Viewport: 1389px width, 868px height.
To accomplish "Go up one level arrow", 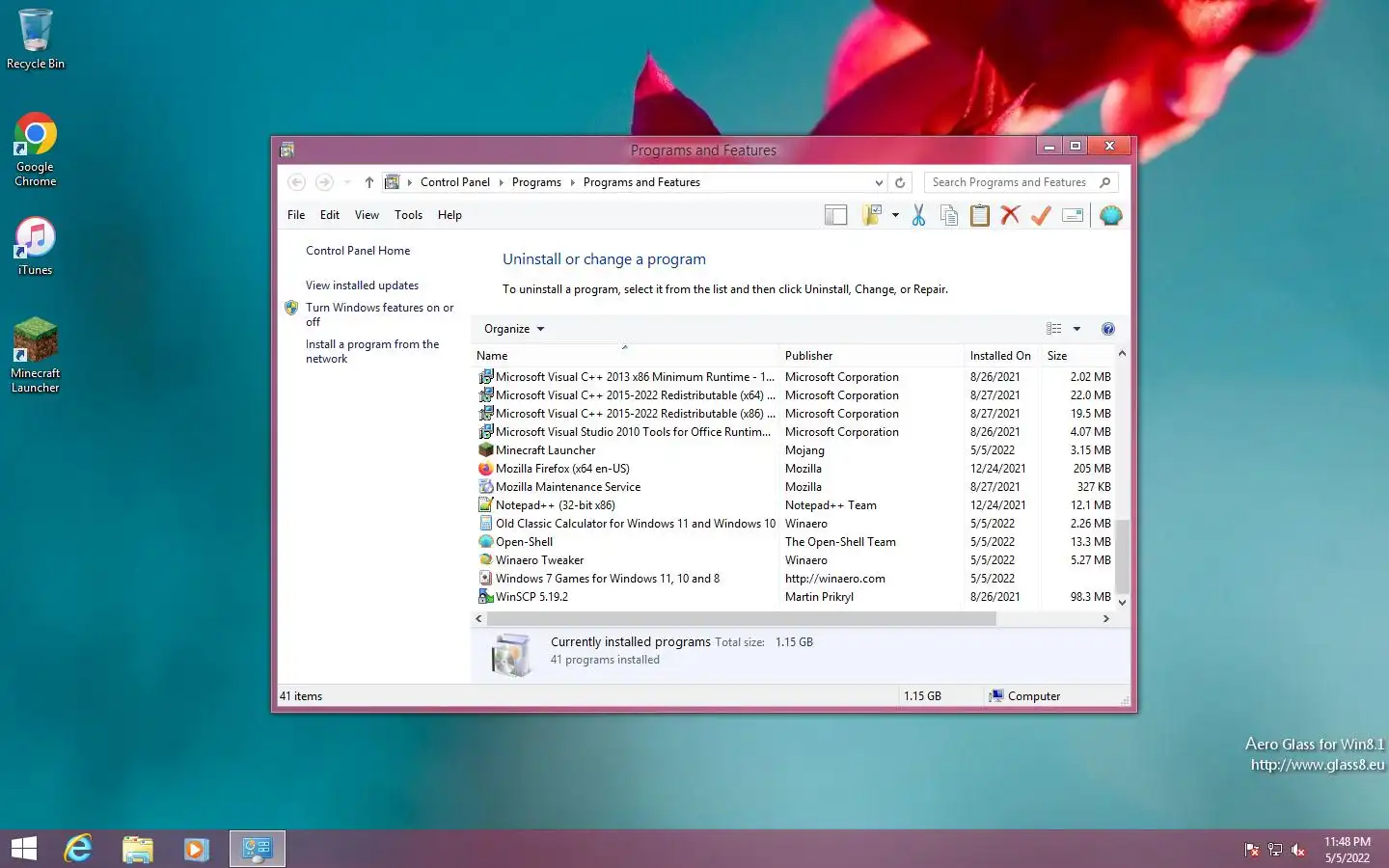I will click(x=368, y=182).
